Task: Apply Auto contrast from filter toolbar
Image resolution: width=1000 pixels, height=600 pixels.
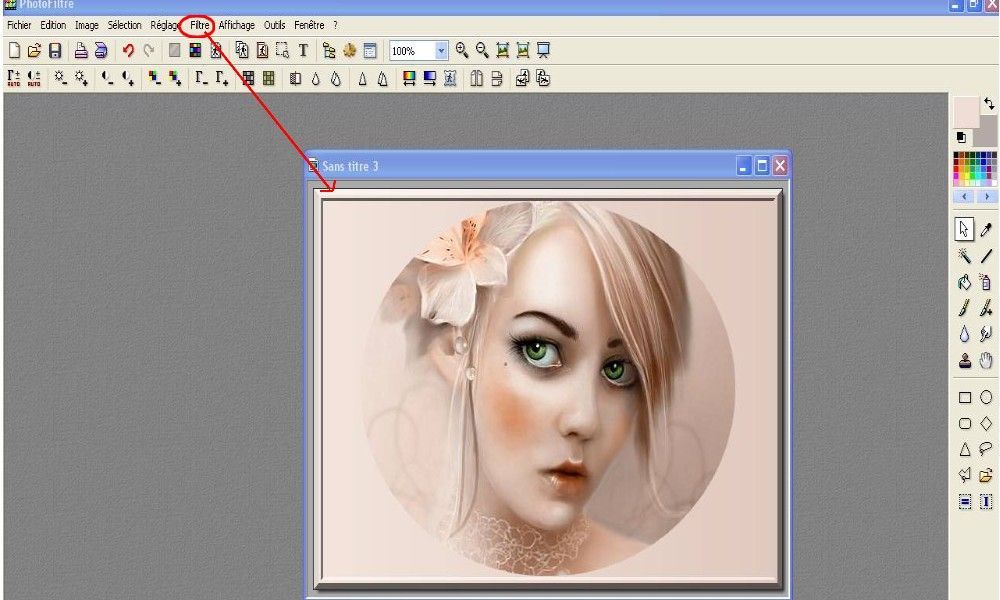Action: (34, 78)
